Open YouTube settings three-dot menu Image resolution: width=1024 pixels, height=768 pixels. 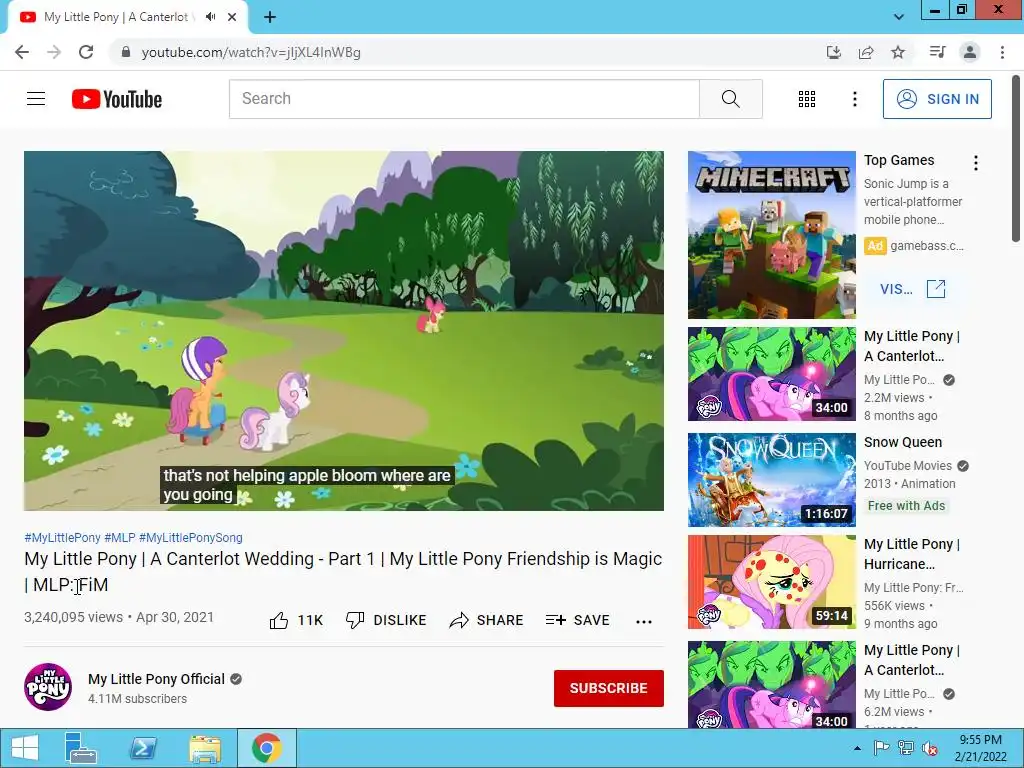tap(854, 99)
